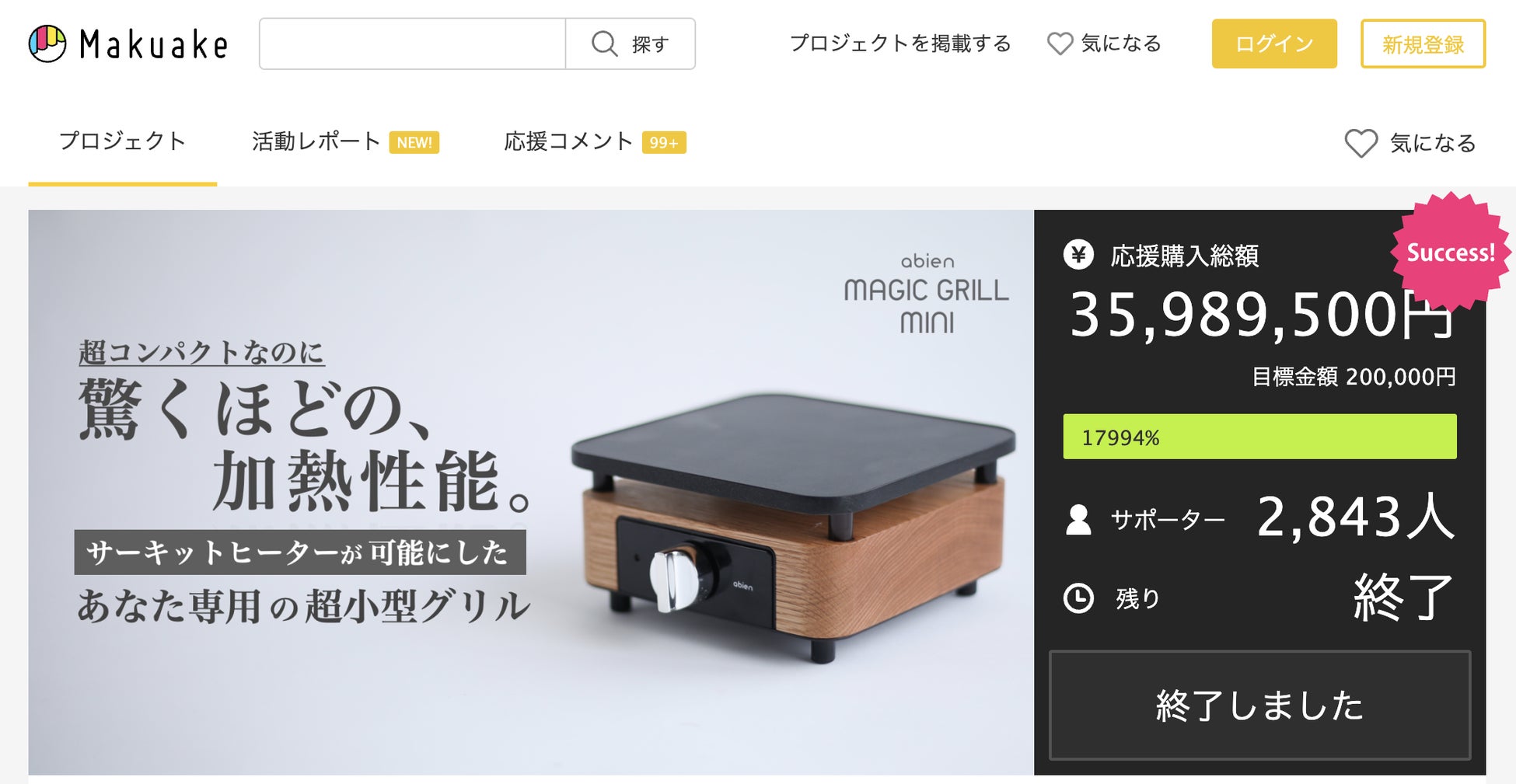Click the yen icon beside 応援購入総額
The height and width of the screenshot is (784, 1516).
tap(1078, 255)
